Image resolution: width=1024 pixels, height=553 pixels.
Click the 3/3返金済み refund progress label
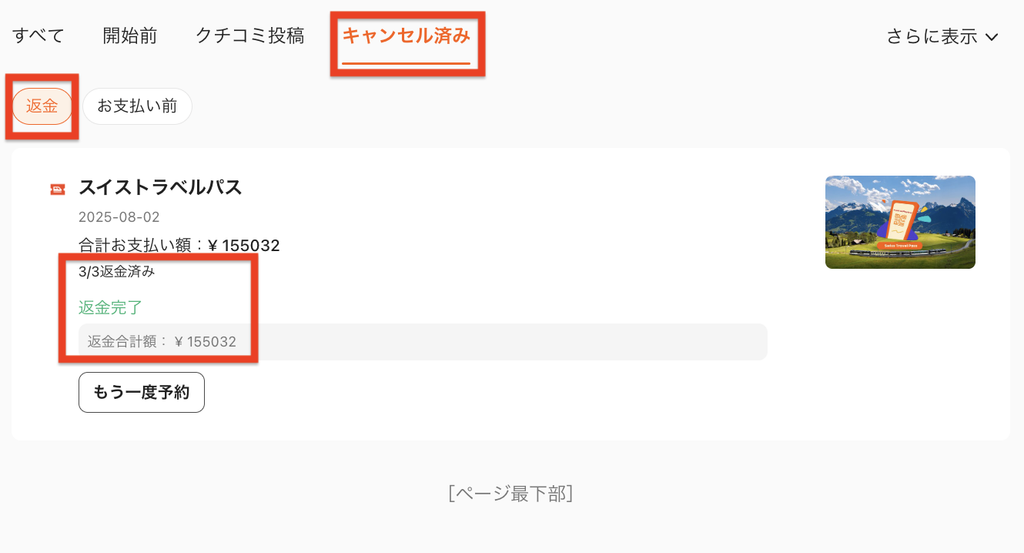[x=116, y=272]
